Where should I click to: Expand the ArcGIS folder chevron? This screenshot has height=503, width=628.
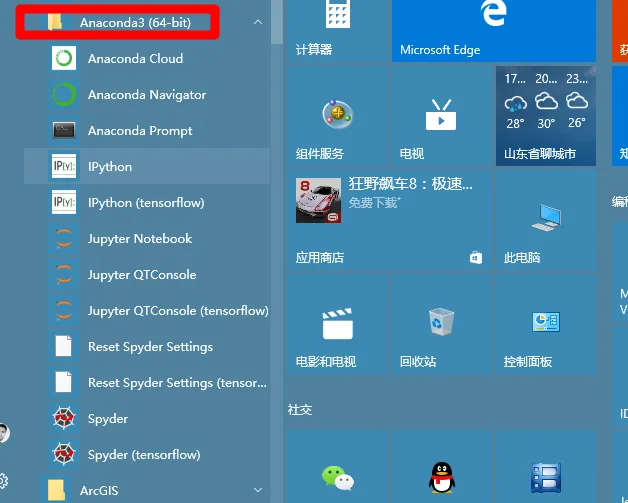258,490
